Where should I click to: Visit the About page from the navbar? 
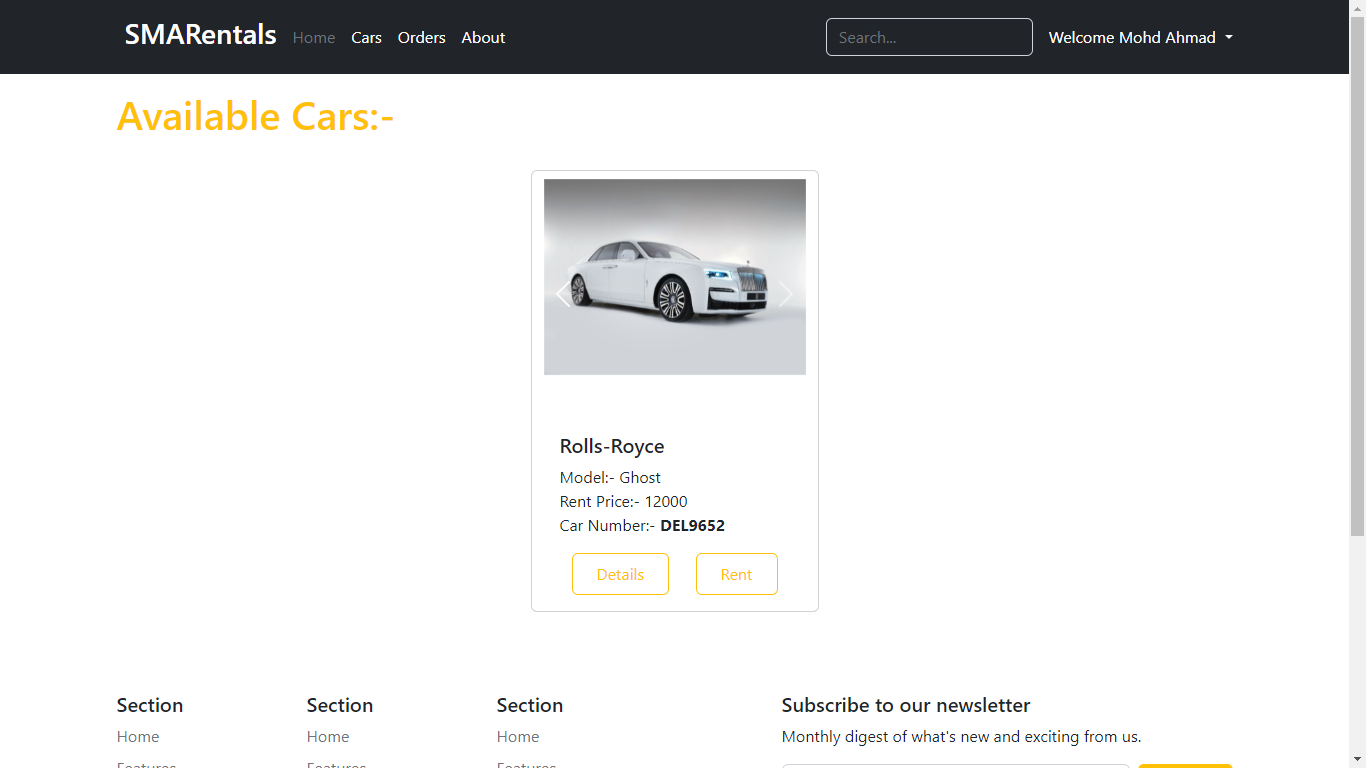[x=483, y=37]
